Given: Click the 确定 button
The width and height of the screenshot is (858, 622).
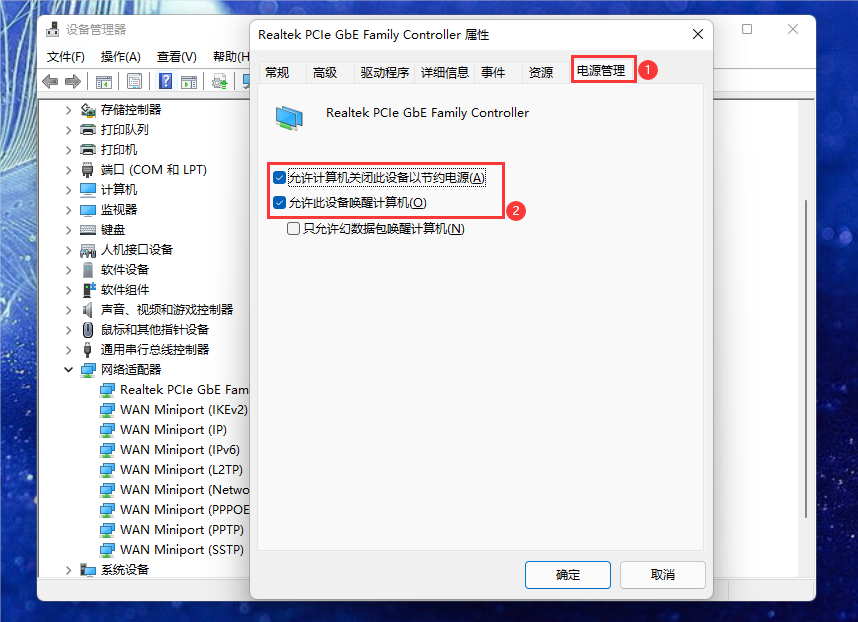Looking at the screenshot, I should click(x=567, y=575).
